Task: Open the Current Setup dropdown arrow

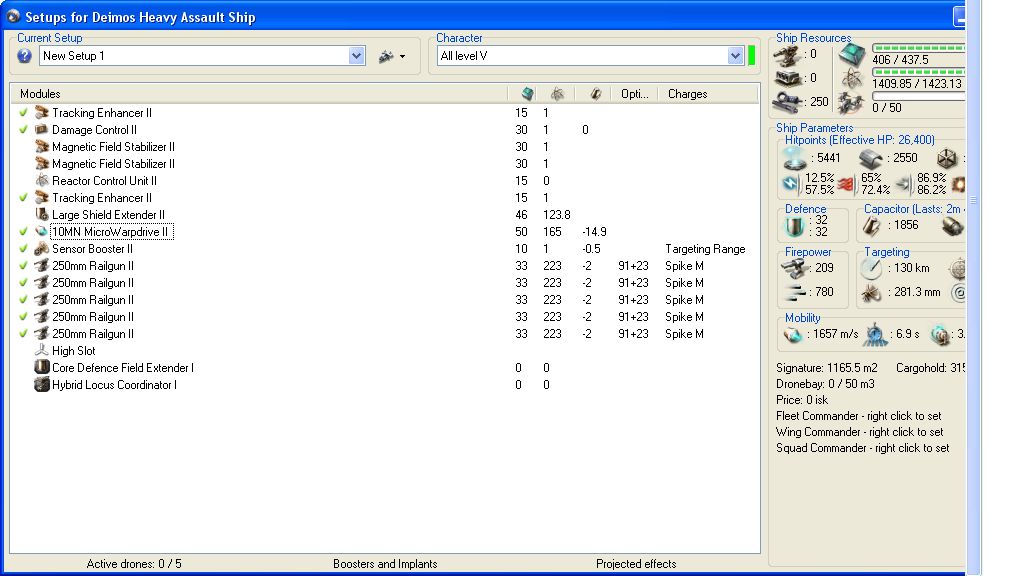Action: (x=356, y=56)
